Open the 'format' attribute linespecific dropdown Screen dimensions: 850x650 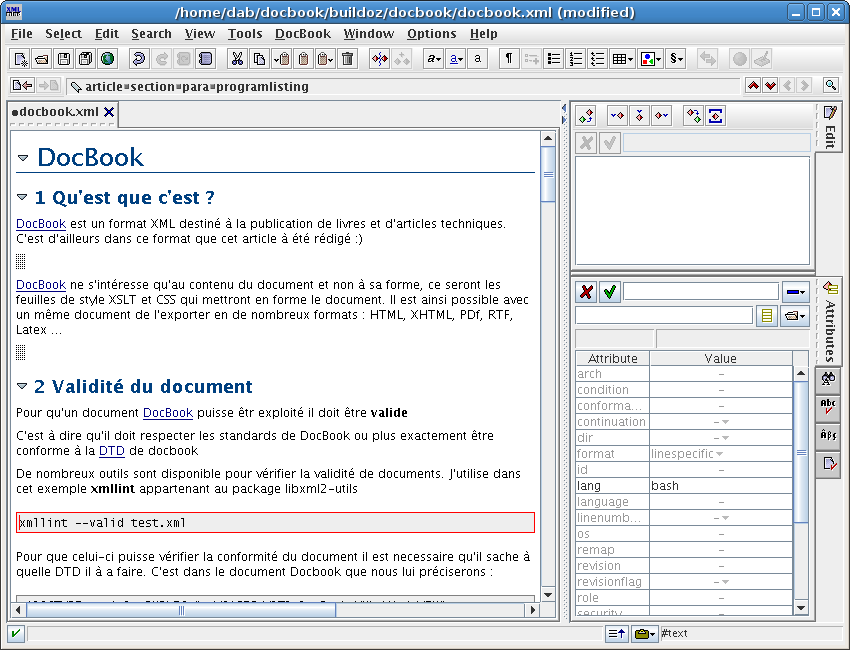(x=721, y=454)
